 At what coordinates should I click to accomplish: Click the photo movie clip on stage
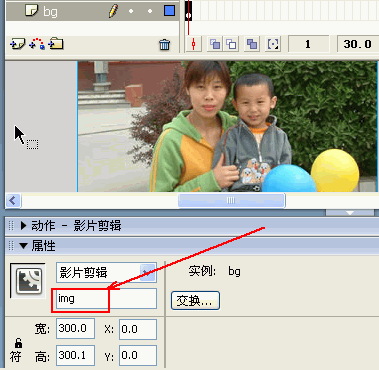[x=228, y=126]
